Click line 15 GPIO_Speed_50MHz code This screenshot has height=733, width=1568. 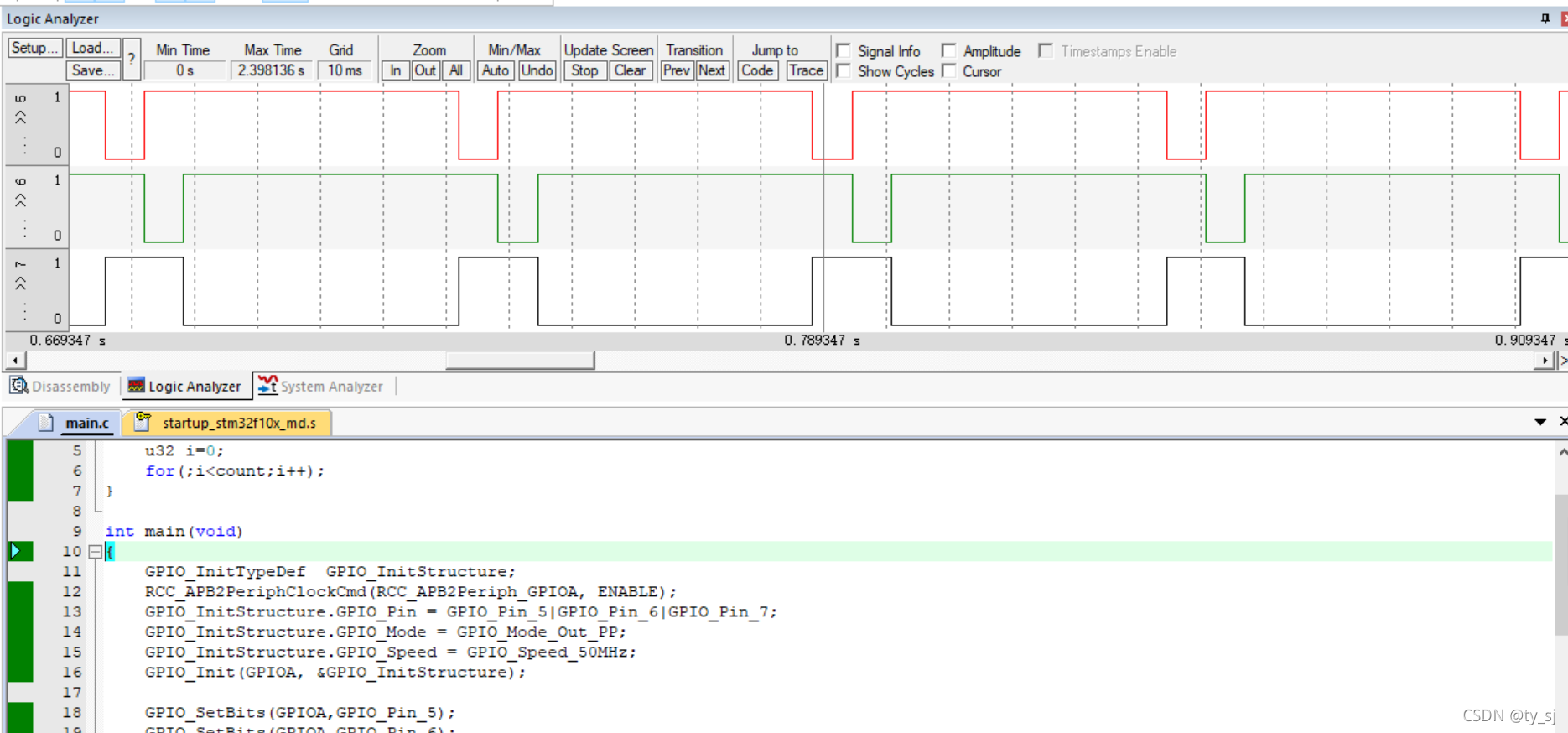click(x=391, y=652)
